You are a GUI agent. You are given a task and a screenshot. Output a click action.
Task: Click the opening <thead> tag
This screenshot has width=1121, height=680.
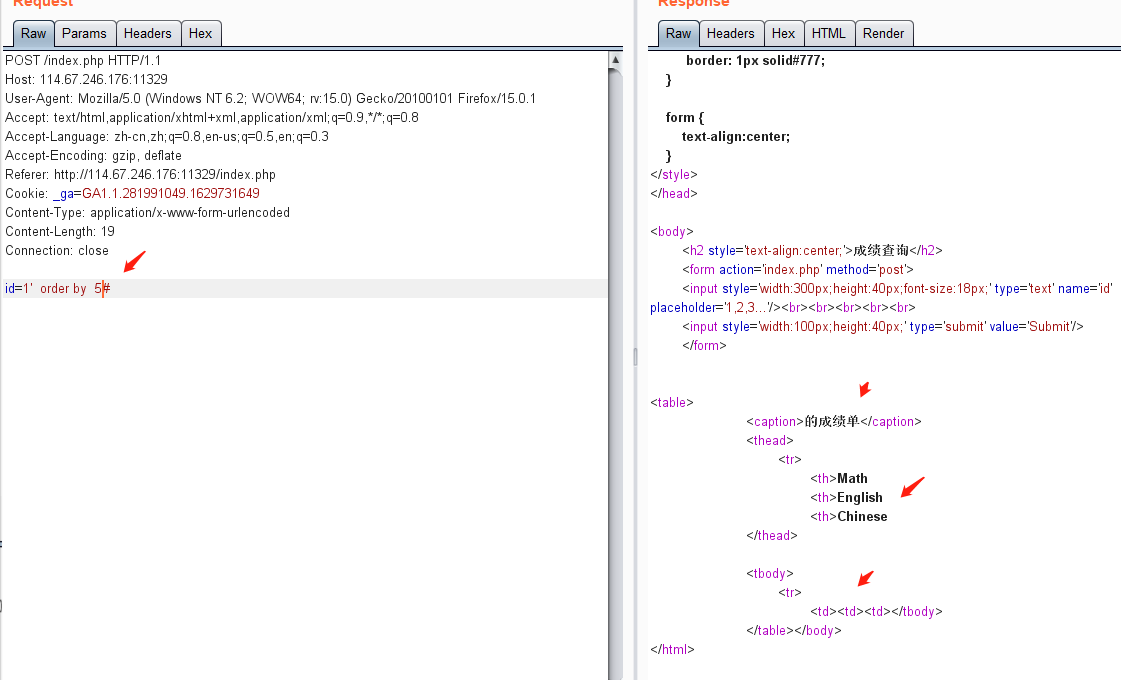(770, 440)
